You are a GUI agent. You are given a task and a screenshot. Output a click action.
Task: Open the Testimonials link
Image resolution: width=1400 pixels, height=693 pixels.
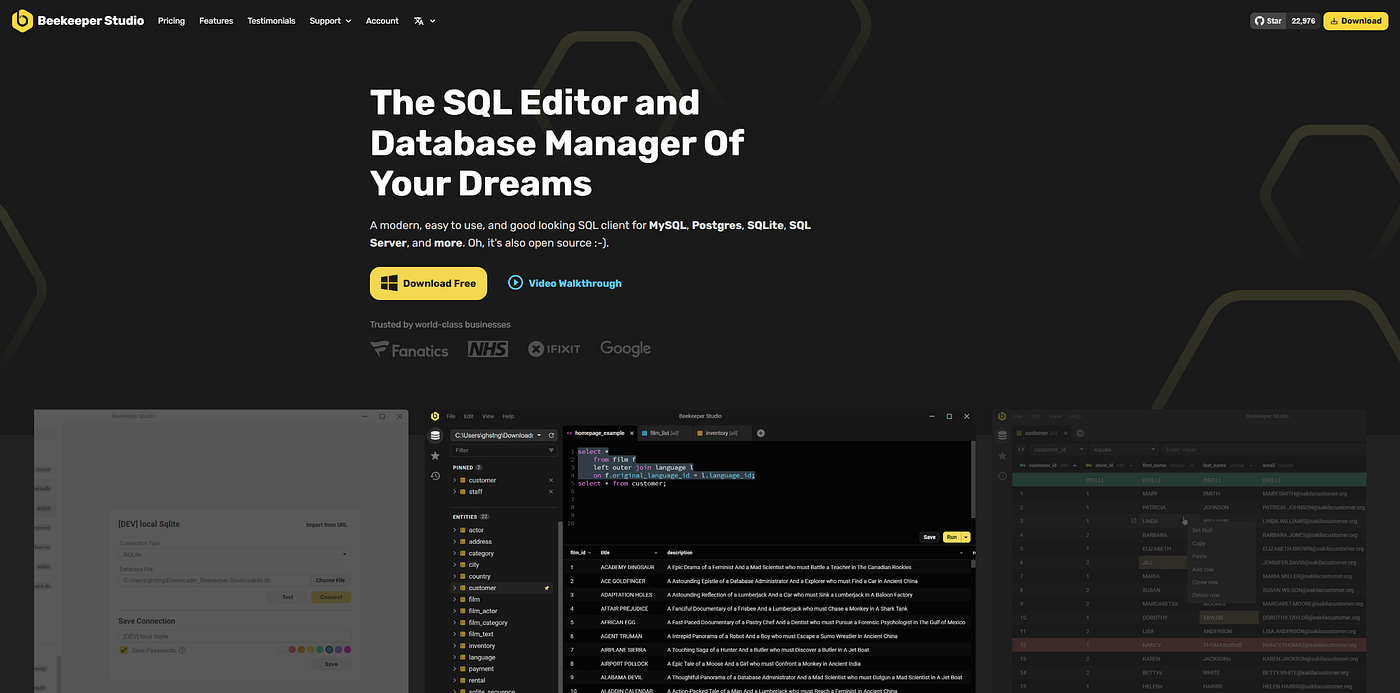click(x=271, y=21)
